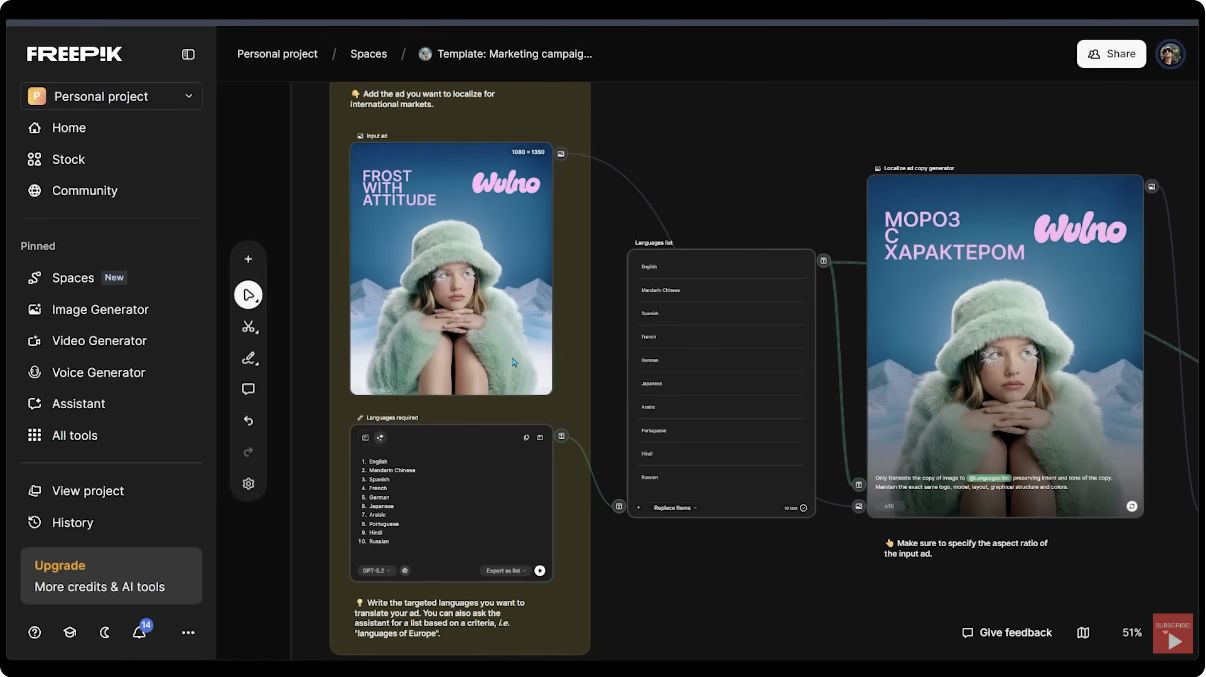Add a node with plus tool
The height and width of the screenshot is (677, 1206).
pos(248,259)
